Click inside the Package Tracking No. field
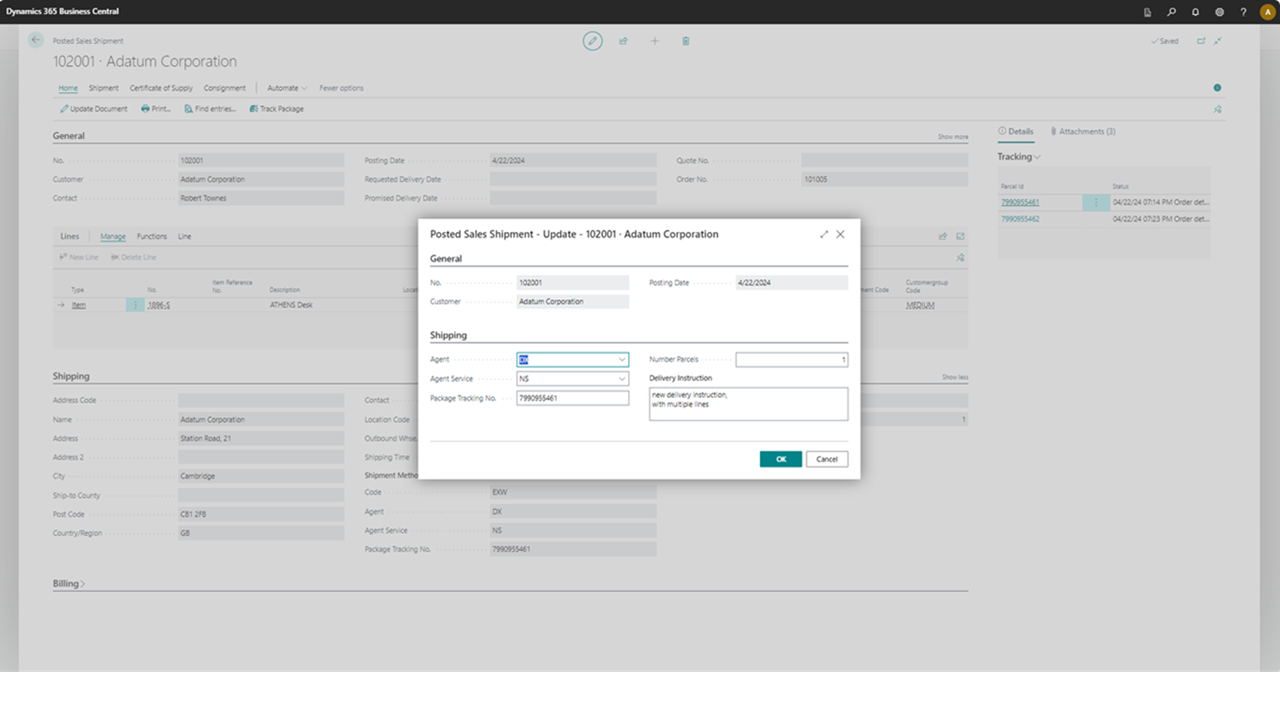1280x720 pixels. click(572, 398)
